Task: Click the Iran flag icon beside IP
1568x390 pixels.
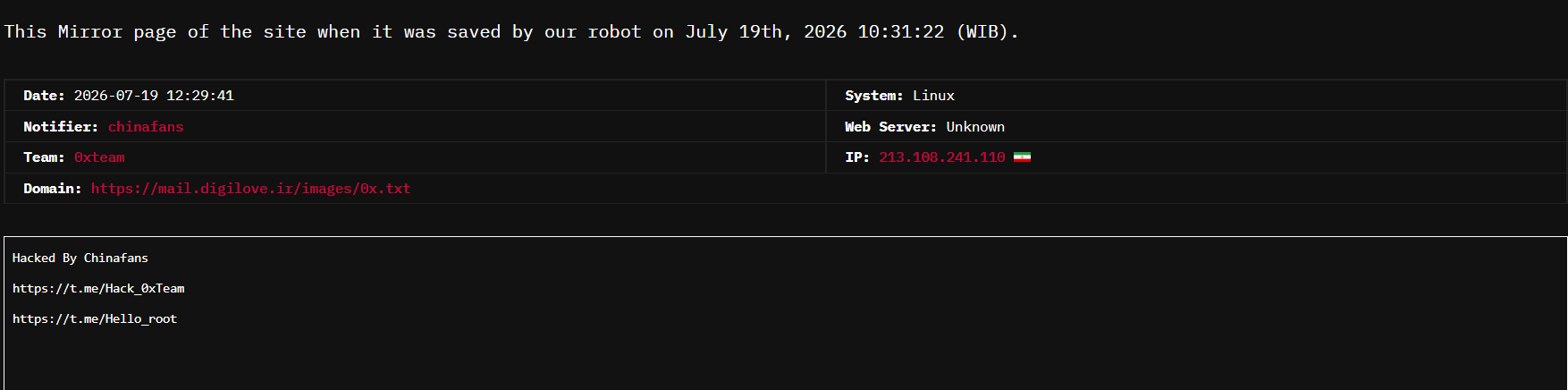Action: click(x=1022, y=157)
